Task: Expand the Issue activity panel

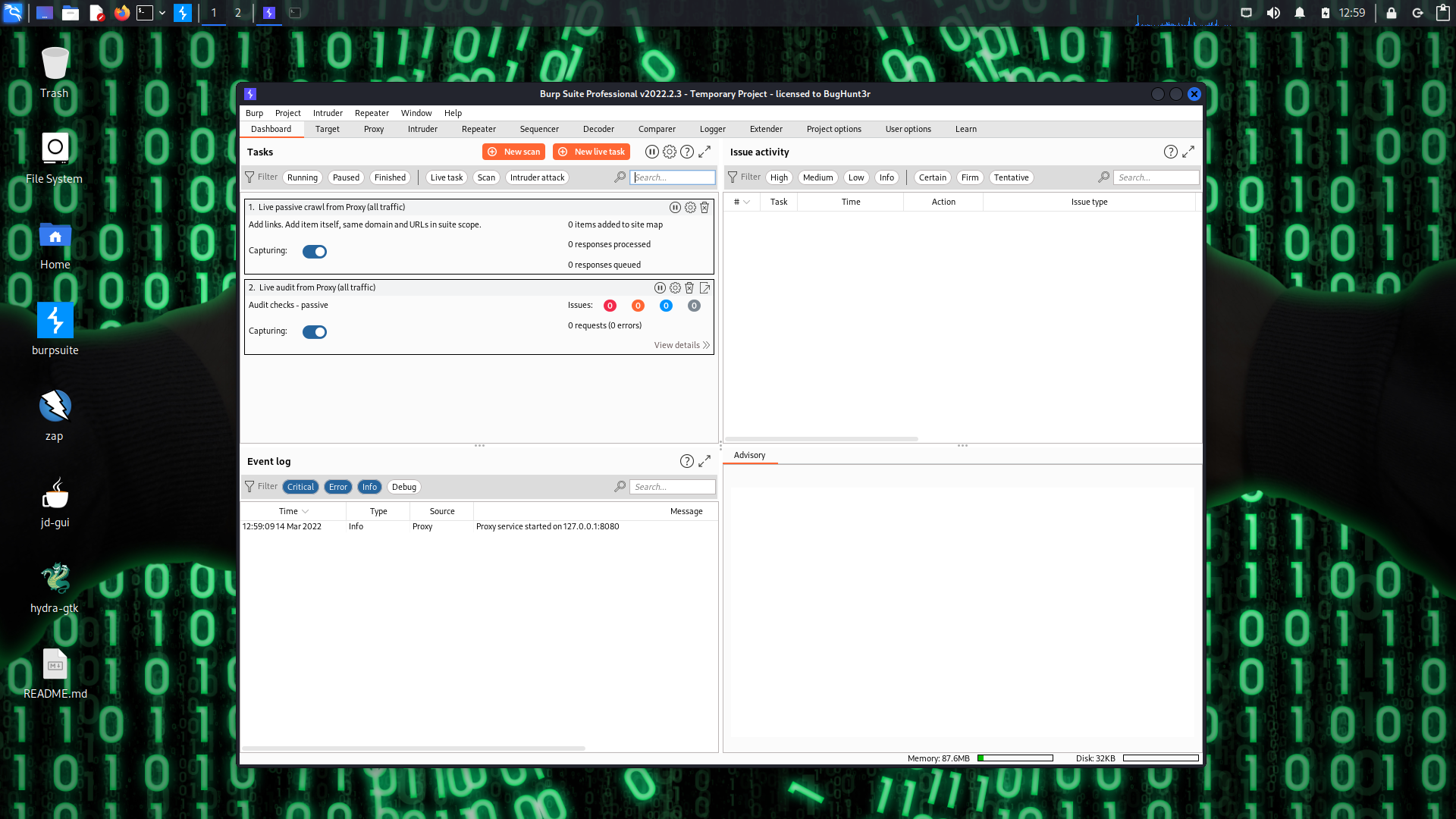Action: click(1188, 152)
